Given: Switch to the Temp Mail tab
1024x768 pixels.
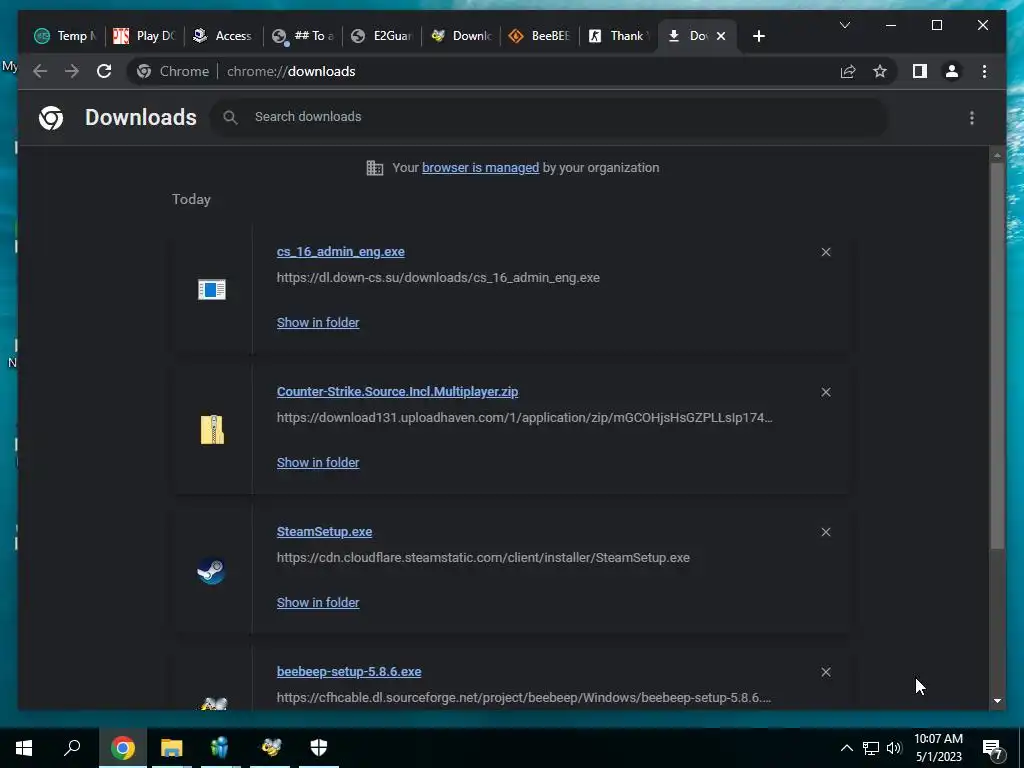Looking at the screenshot, I should click(65, 36).
